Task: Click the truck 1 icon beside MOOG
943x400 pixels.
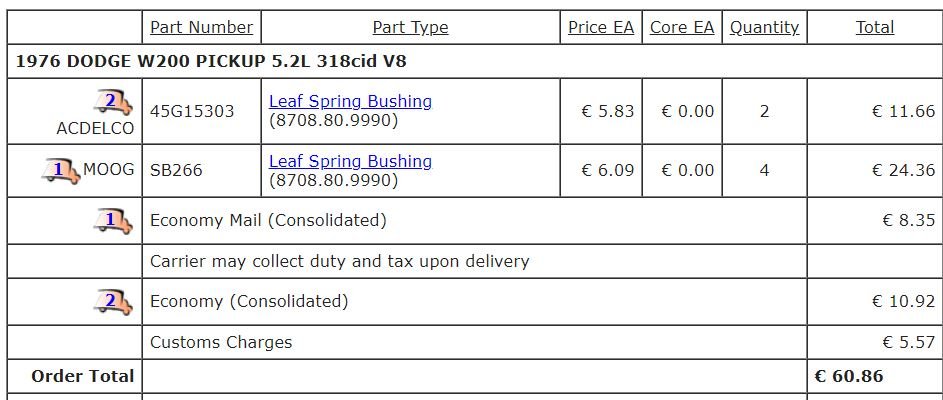Action: click(x=60, y=171)
